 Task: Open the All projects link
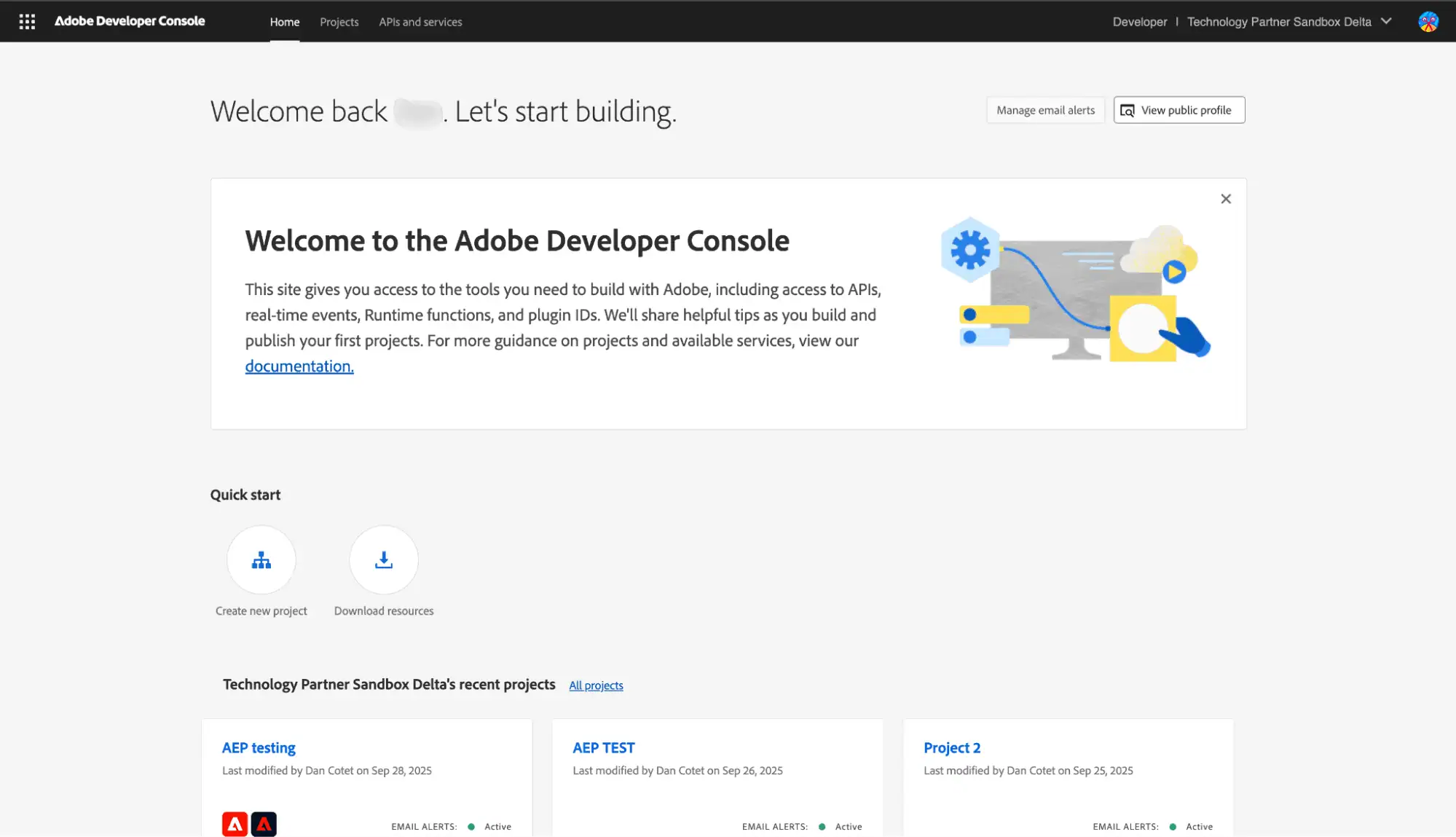pyautogui.click(x=596, y=685)
